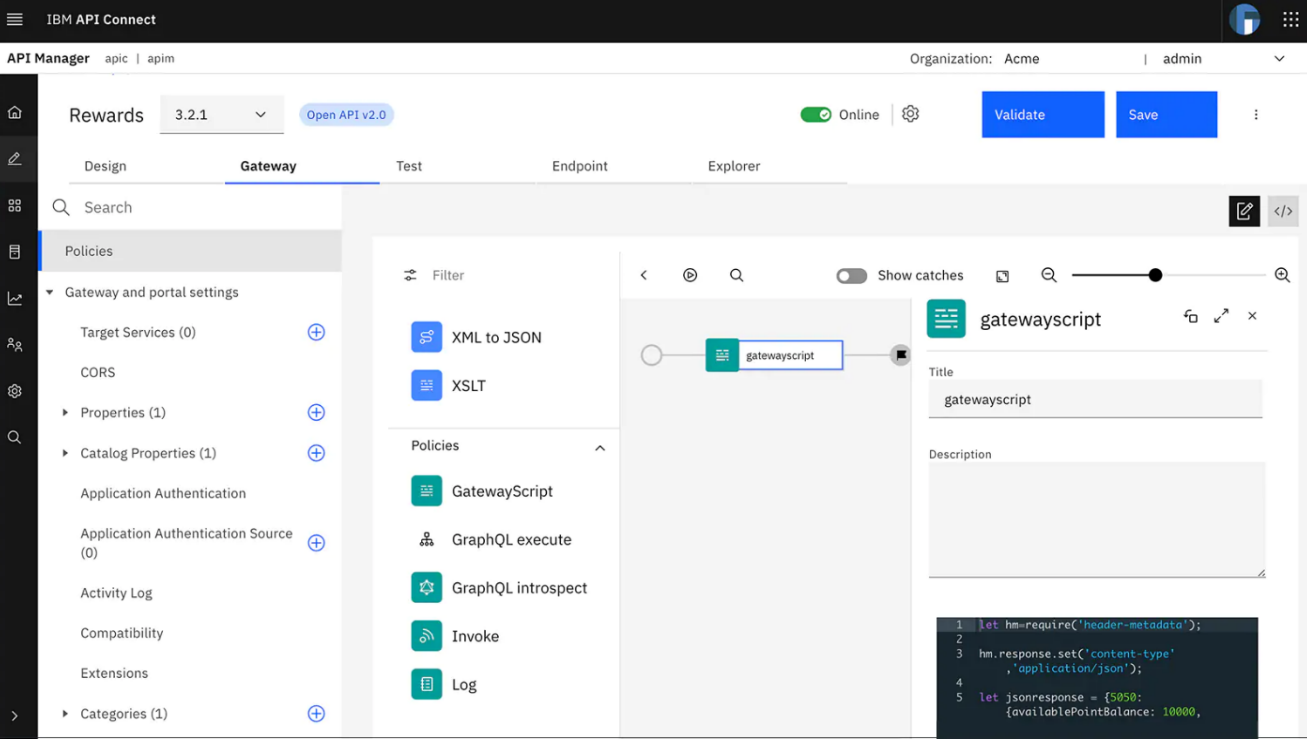Open the admin user dropdown
Screen dimensions: 1307x741
(x=1224, y=59)
